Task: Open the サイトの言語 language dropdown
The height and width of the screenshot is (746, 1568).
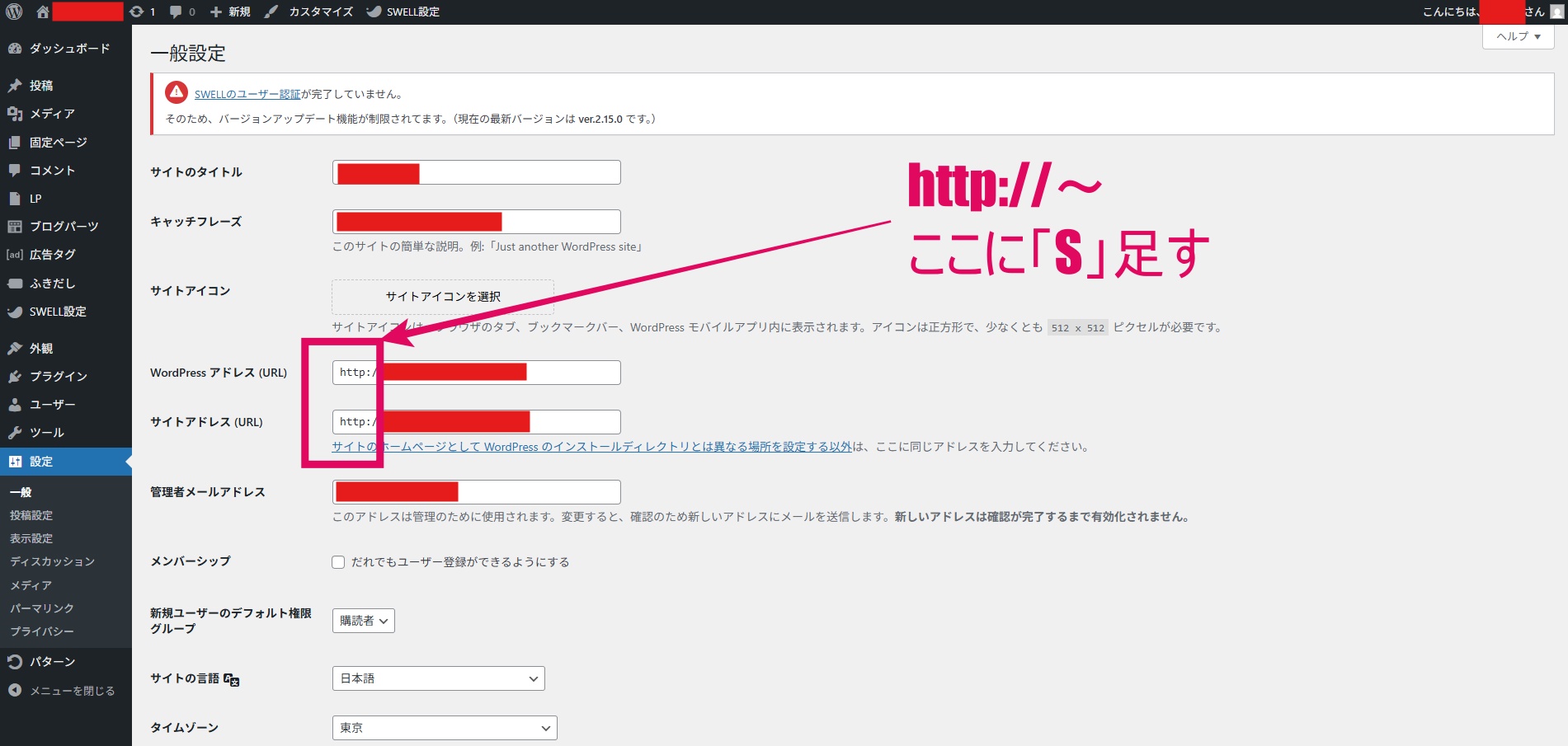Action: point(437,678)
